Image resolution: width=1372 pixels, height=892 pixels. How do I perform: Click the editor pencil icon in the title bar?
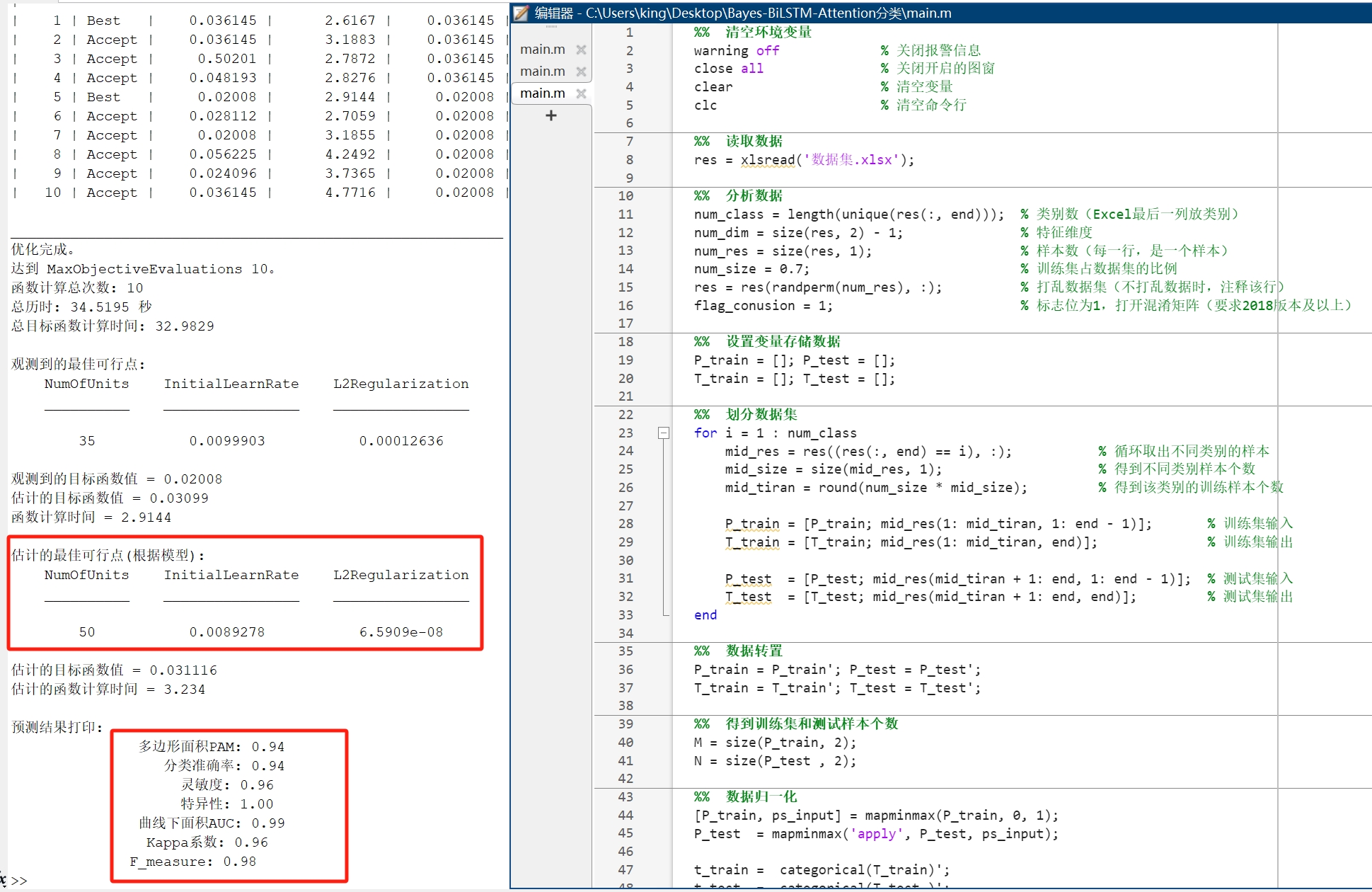tap(521, 13)
